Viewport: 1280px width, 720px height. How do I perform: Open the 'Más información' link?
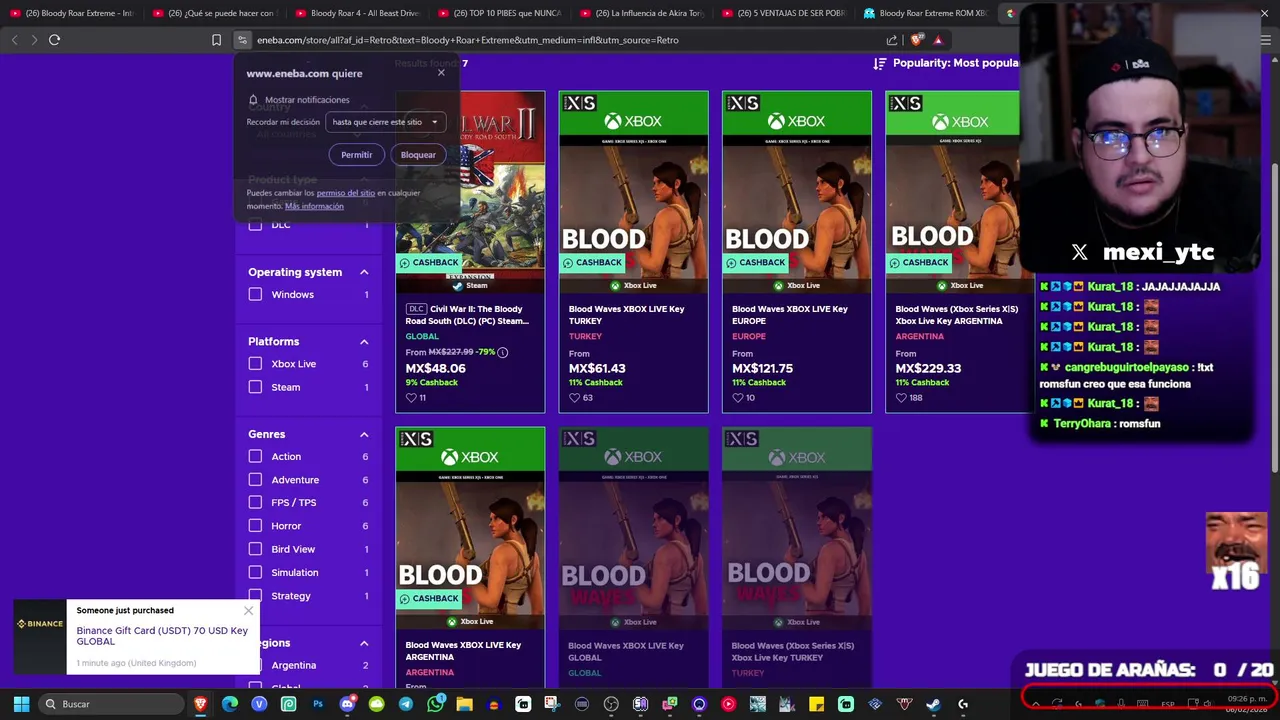click(314, 206)
